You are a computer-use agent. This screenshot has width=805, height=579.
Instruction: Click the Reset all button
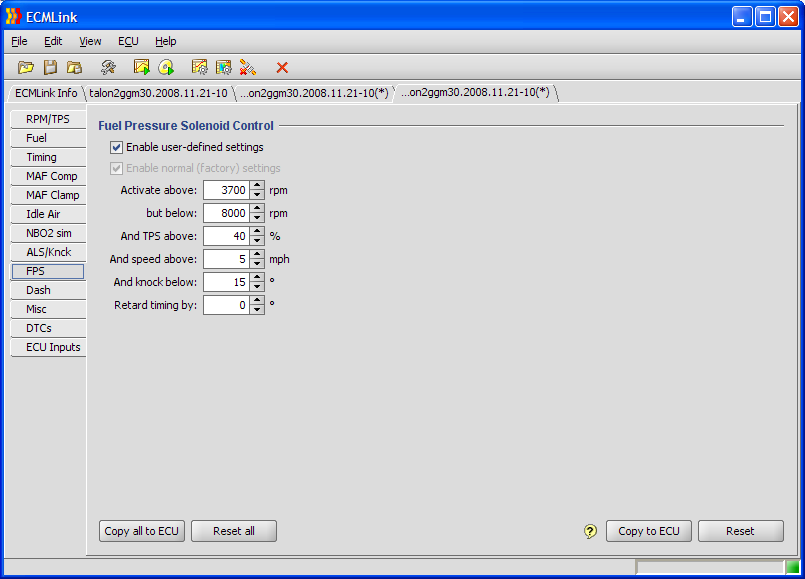coord(233,531)
